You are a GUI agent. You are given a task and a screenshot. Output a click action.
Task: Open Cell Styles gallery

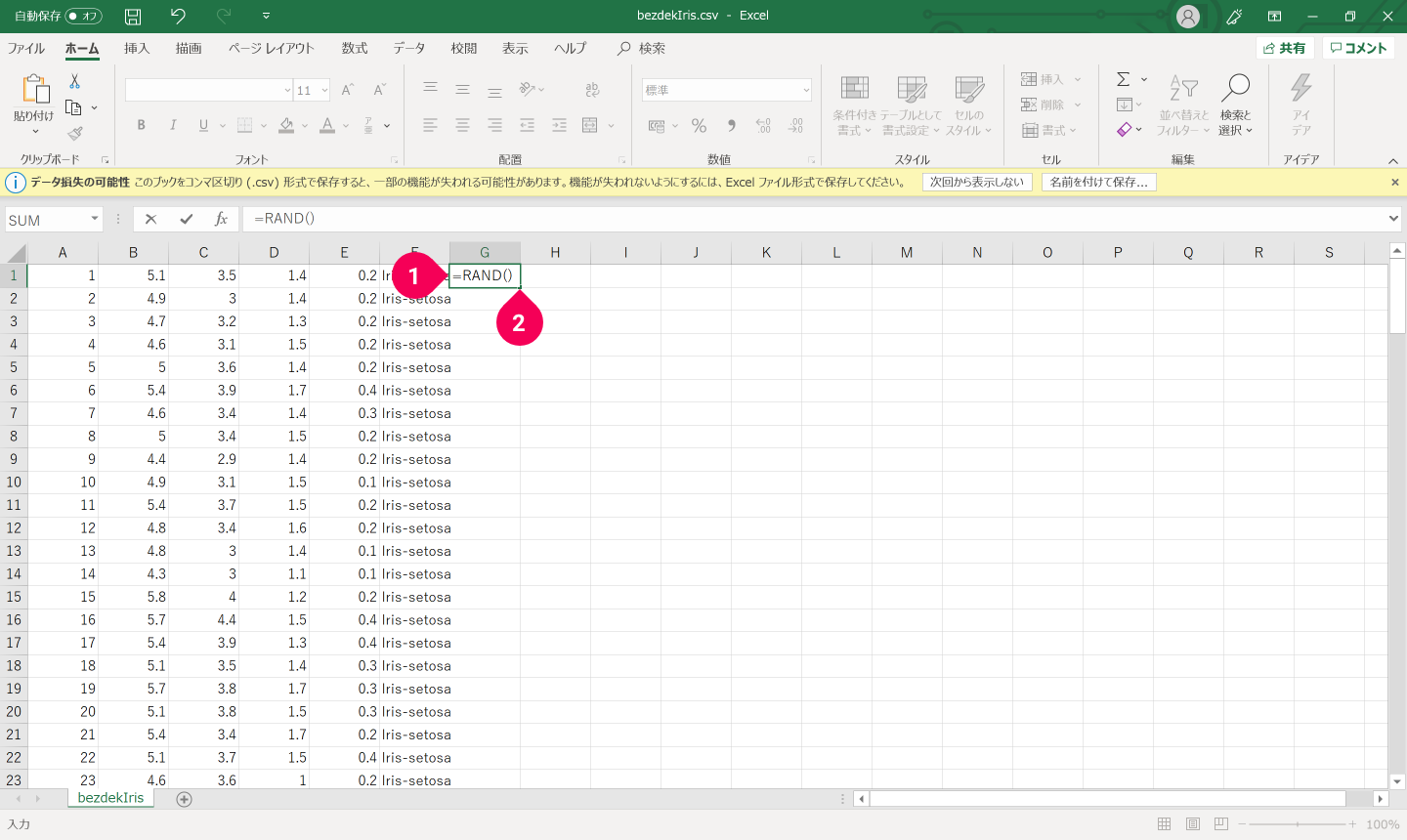coord(968,105)
